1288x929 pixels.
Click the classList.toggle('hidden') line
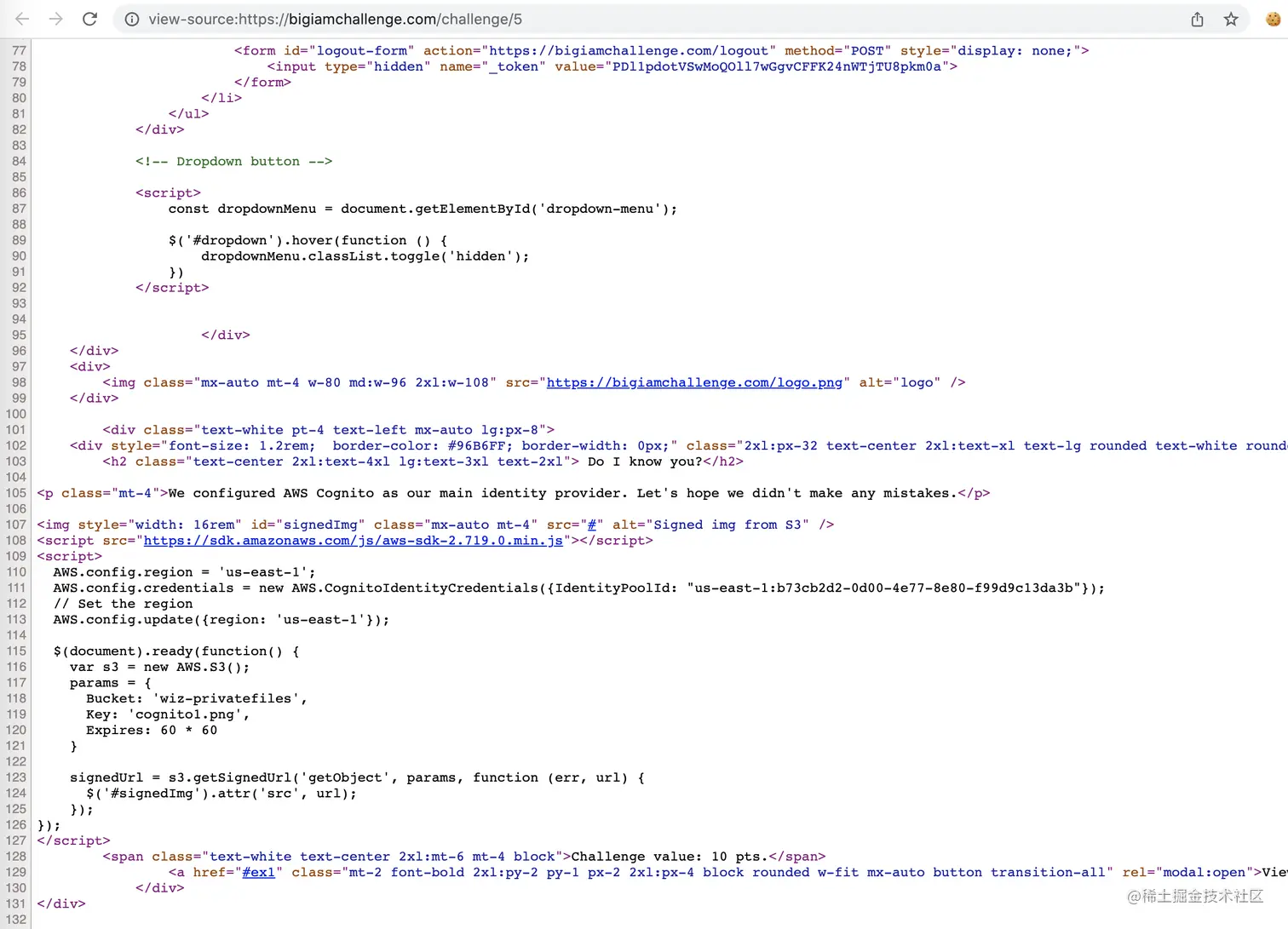pos(365,256)
